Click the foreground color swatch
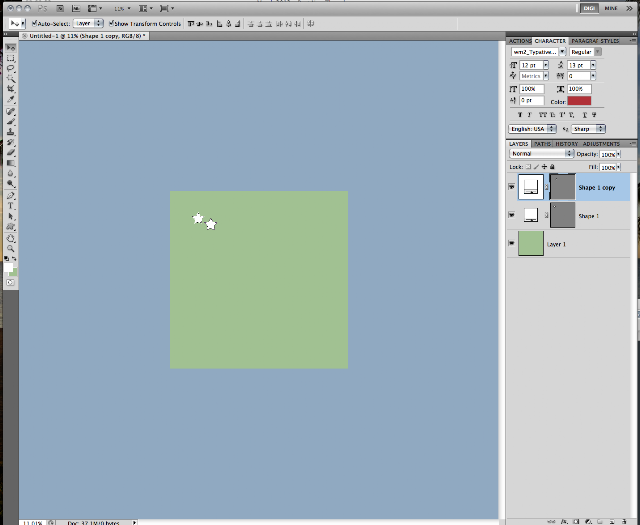Screen dimensions: 640x525 pos(8,268)
